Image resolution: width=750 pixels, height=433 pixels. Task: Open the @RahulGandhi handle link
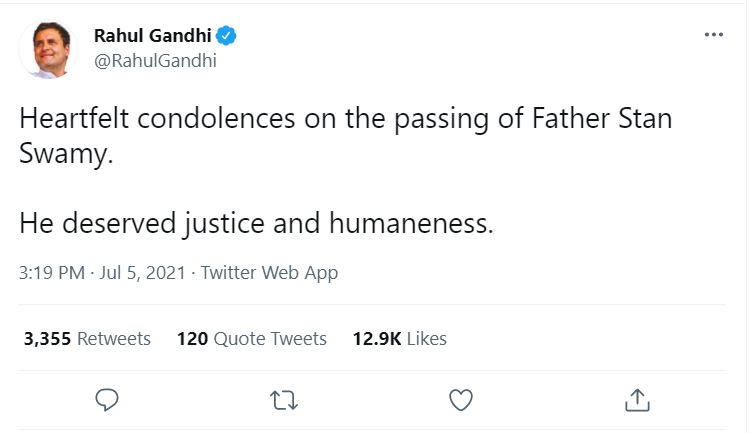[154, 60]
